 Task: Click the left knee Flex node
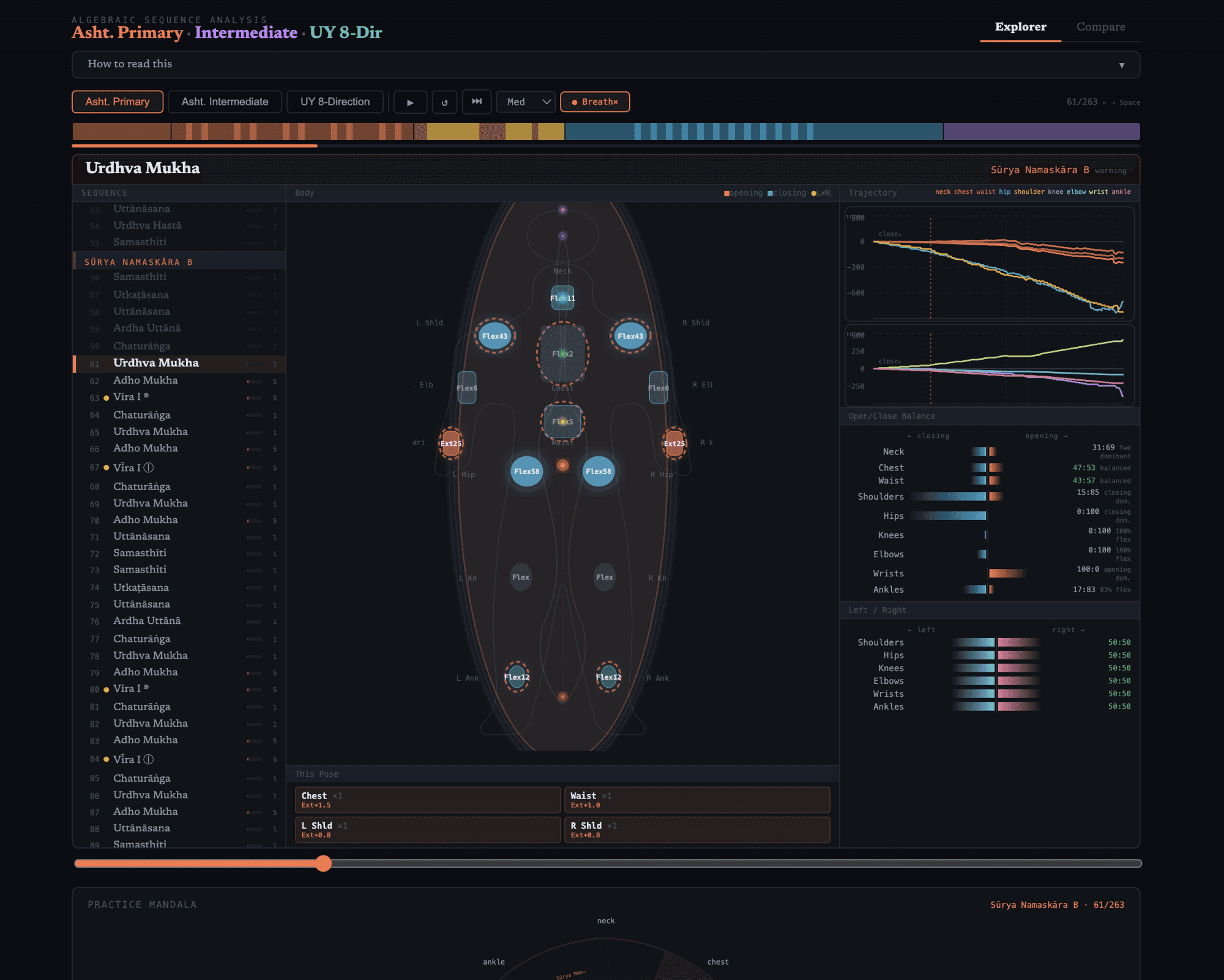(x=521, y=577)
